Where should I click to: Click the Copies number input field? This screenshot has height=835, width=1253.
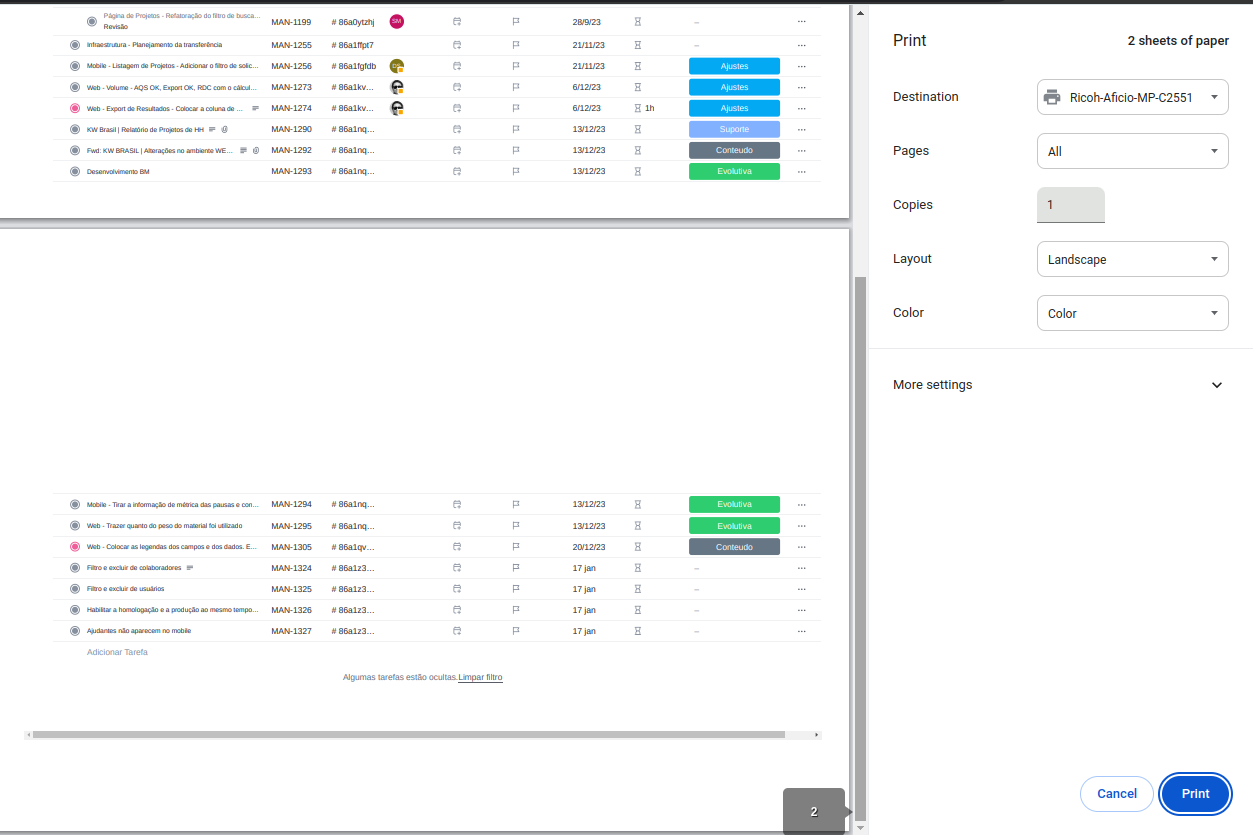point(1071,205)
